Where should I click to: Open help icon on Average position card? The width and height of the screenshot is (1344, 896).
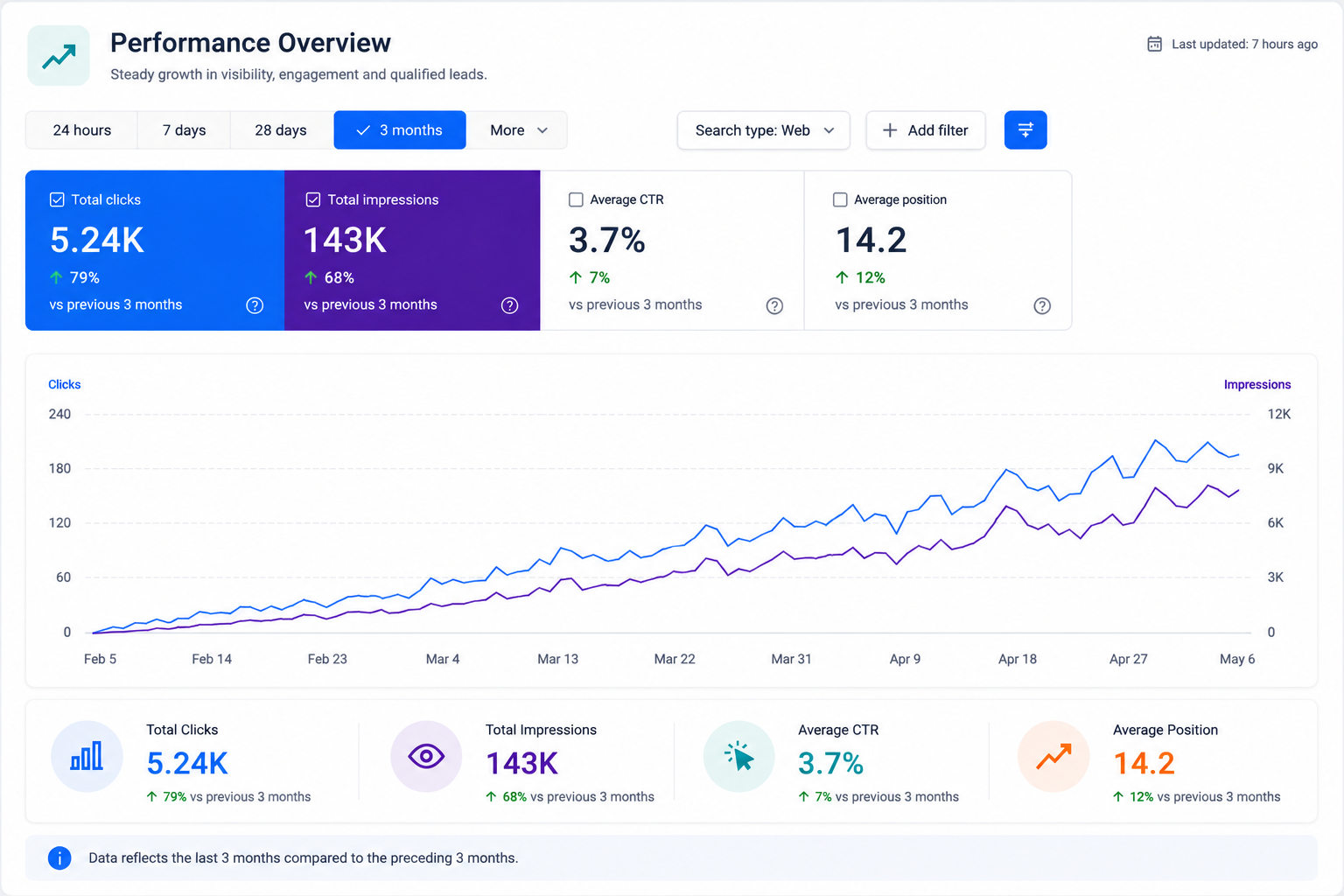click(x=1042, y=305)
